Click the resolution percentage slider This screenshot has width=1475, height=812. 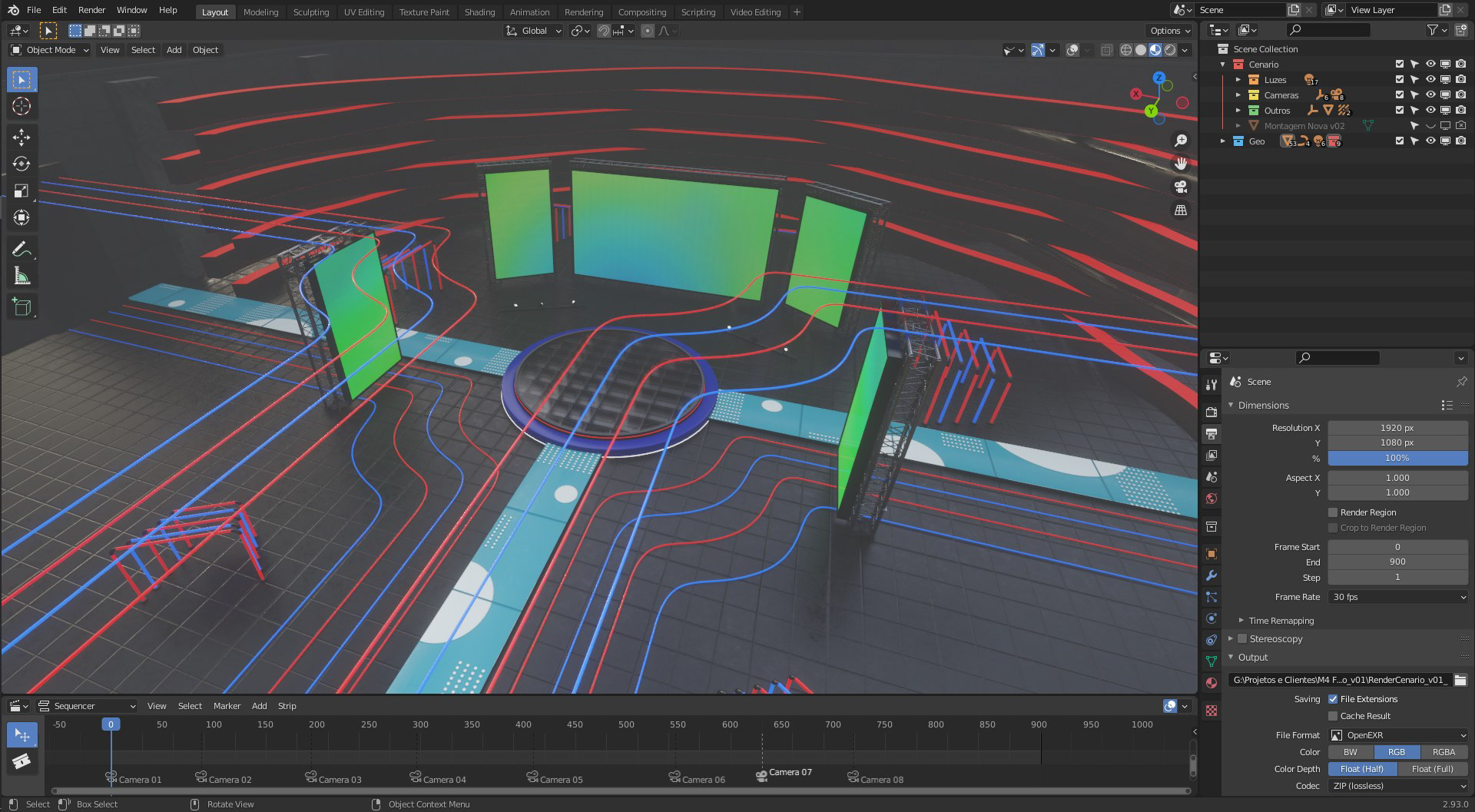[1397, 458]
